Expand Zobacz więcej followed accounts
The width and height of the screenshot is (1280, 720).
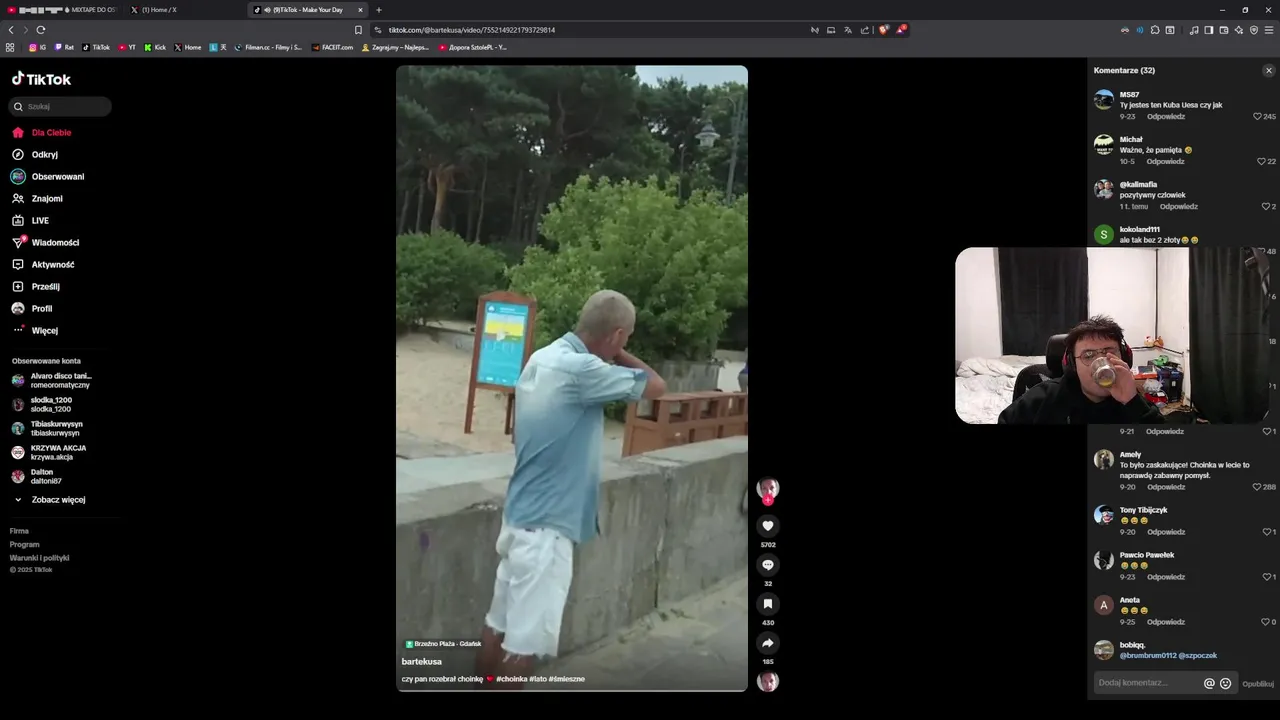[50, 500]
